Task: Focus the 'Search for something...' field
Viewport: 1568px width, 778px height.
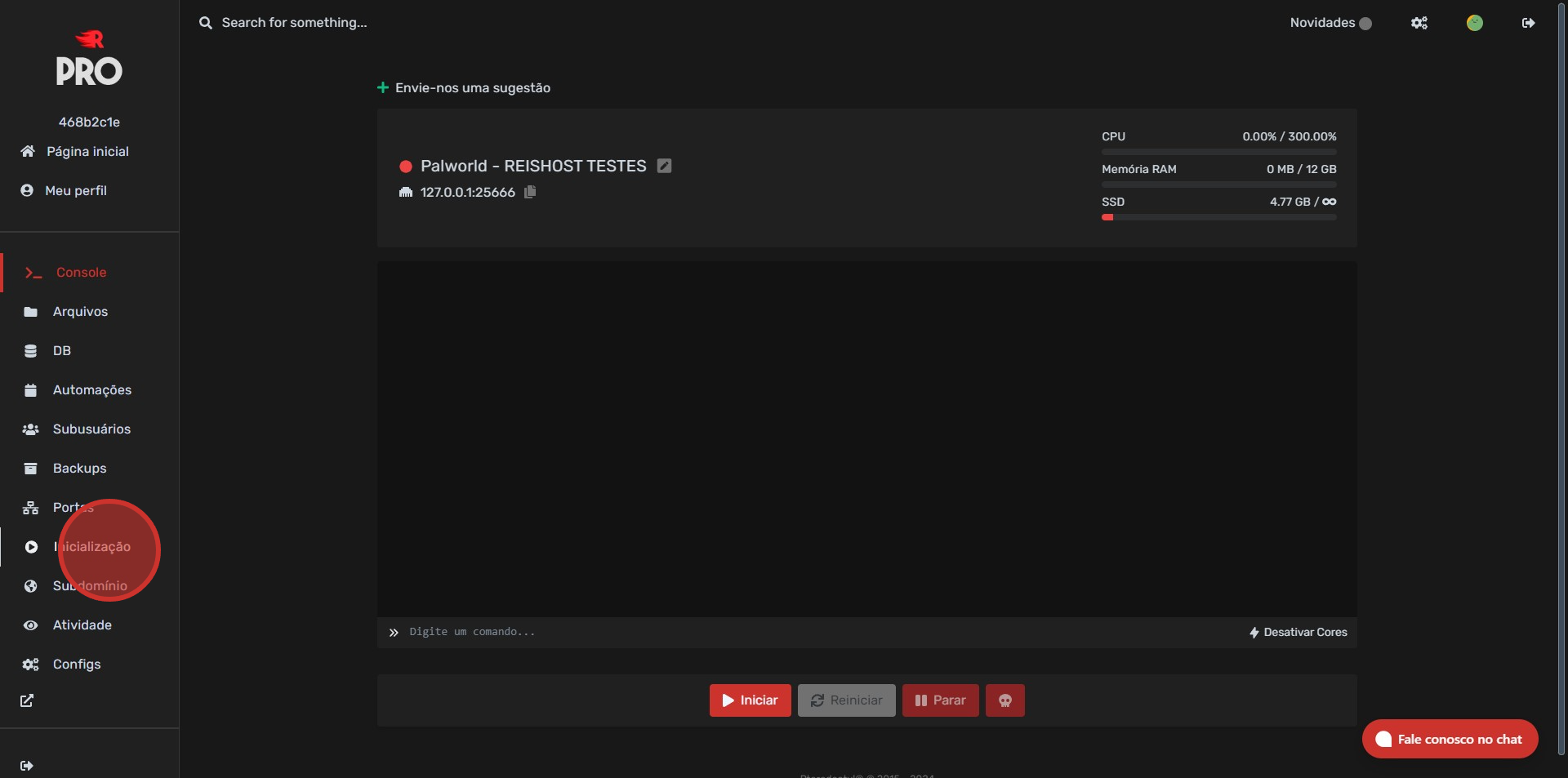Action: (294, 23)
